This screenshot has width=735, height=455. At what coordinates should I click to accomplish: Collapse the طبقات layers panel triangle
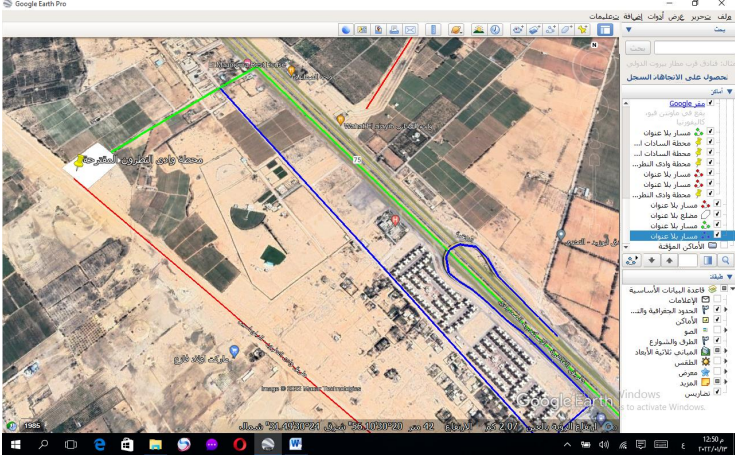[729, 276]
